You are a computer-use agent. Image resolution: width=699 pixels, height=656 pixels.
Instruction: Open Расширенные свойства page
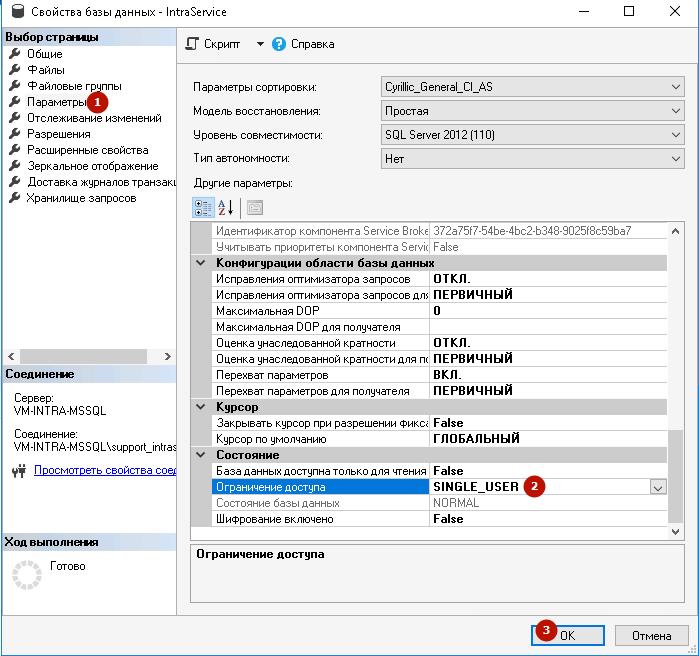point(88,150)
